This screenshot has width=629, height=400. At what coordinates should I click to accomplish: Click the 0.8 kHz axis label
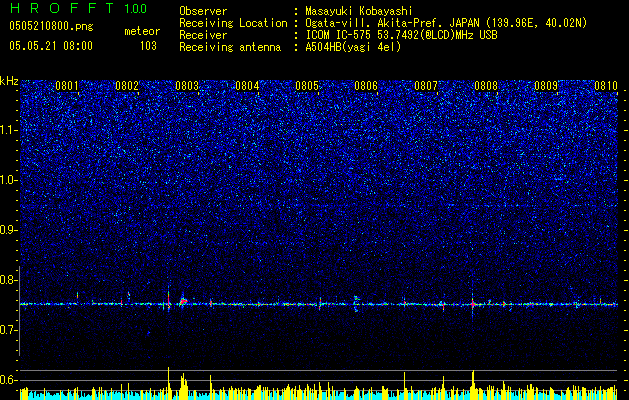coord(8,280)
